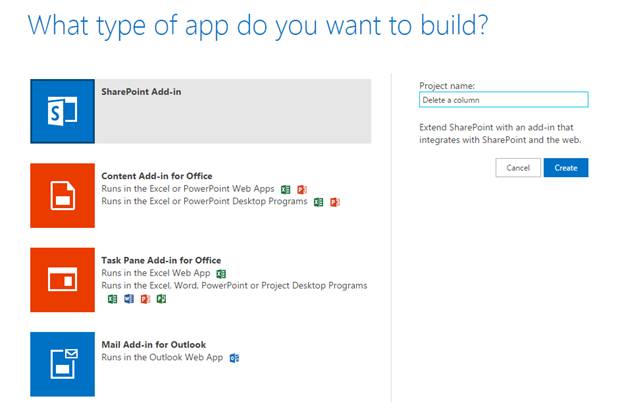Screen dimensions: 624x413
Task: Click the Word icon below Task Pane desktop programs
Action: tap(129, 299)
